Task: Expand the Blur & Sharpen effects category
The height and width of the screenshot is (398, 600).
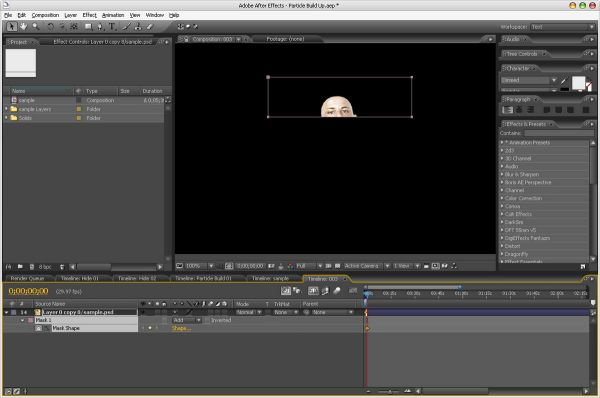Action: pyautogui.click(x=502, y=175)
